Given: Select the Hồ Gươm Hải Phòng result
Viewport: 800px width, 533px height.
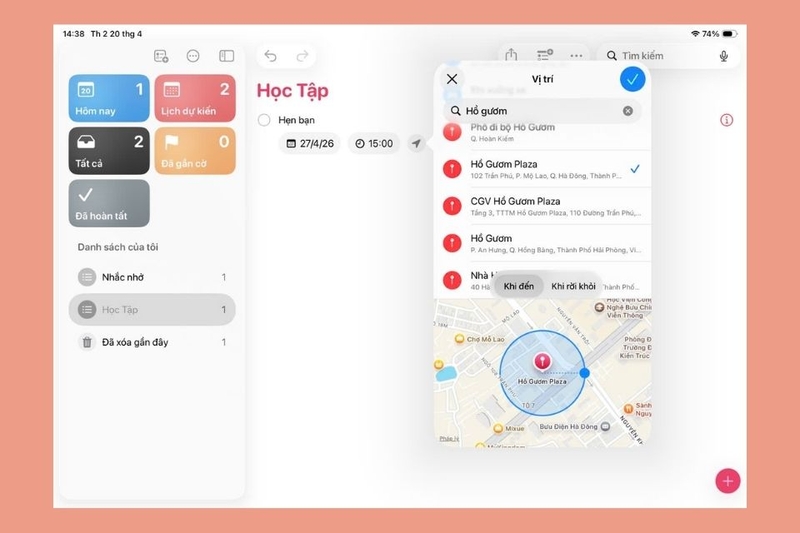Looking at the screenshot, I should [543, 243].
